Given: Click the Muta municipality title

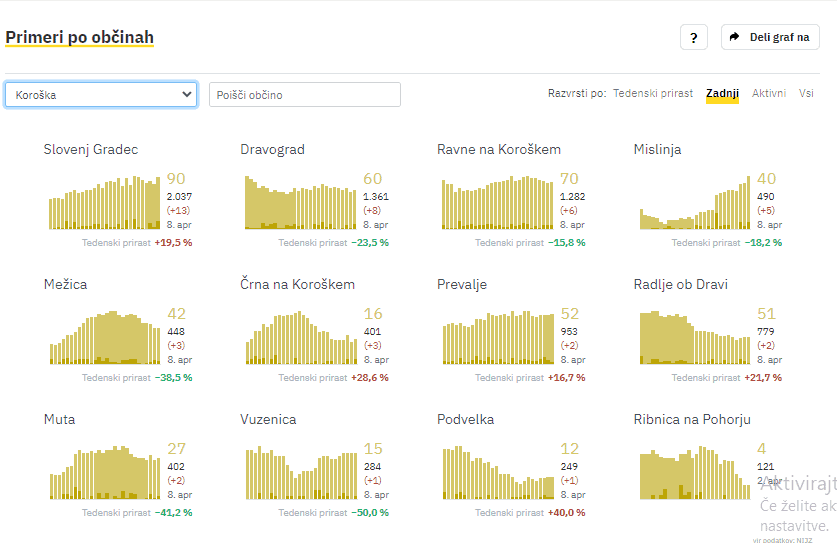Looking at the screenshot, I should pos(59,420).
